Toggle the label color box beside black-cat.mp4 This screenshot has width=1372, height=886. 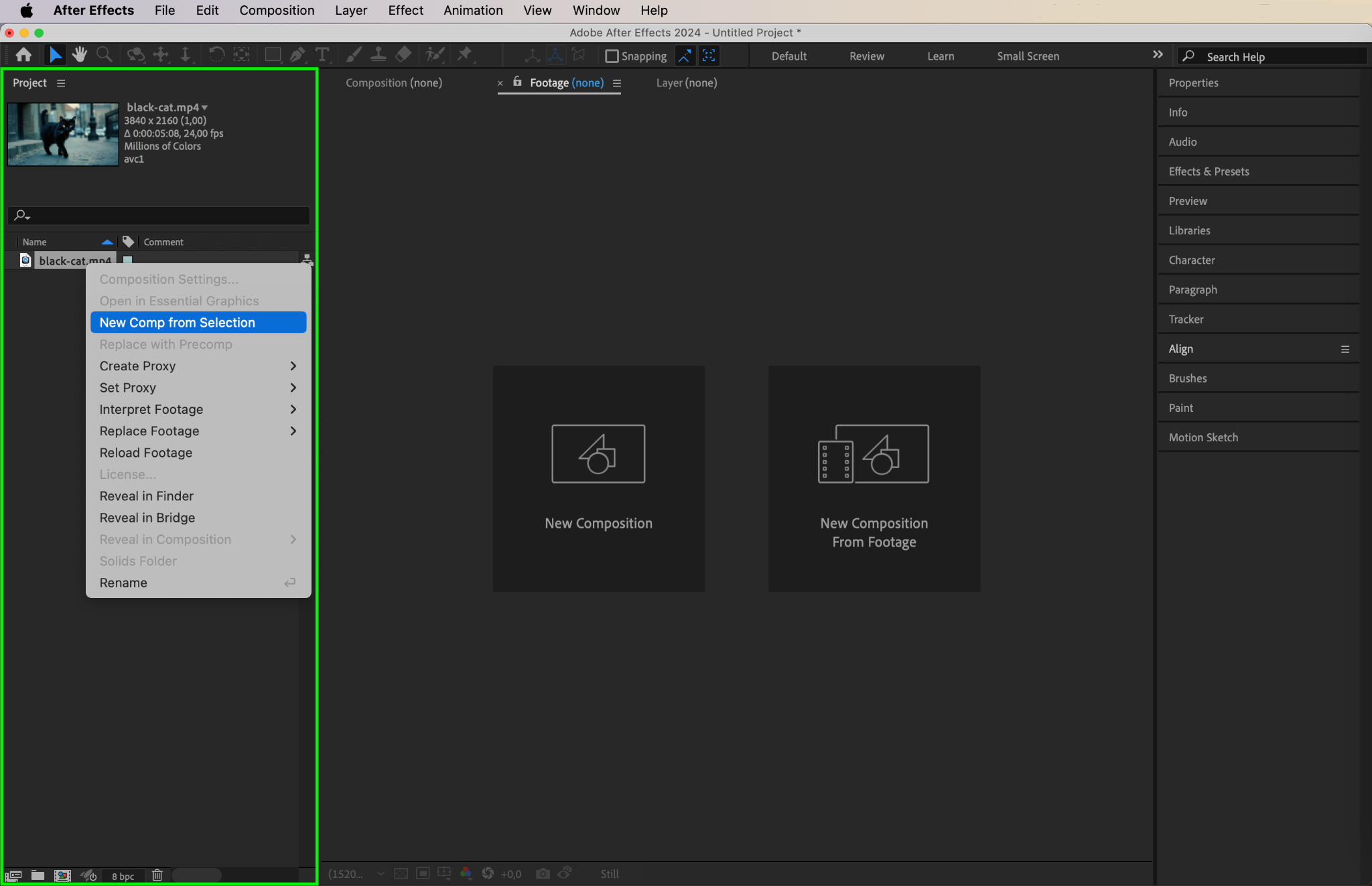128,260
